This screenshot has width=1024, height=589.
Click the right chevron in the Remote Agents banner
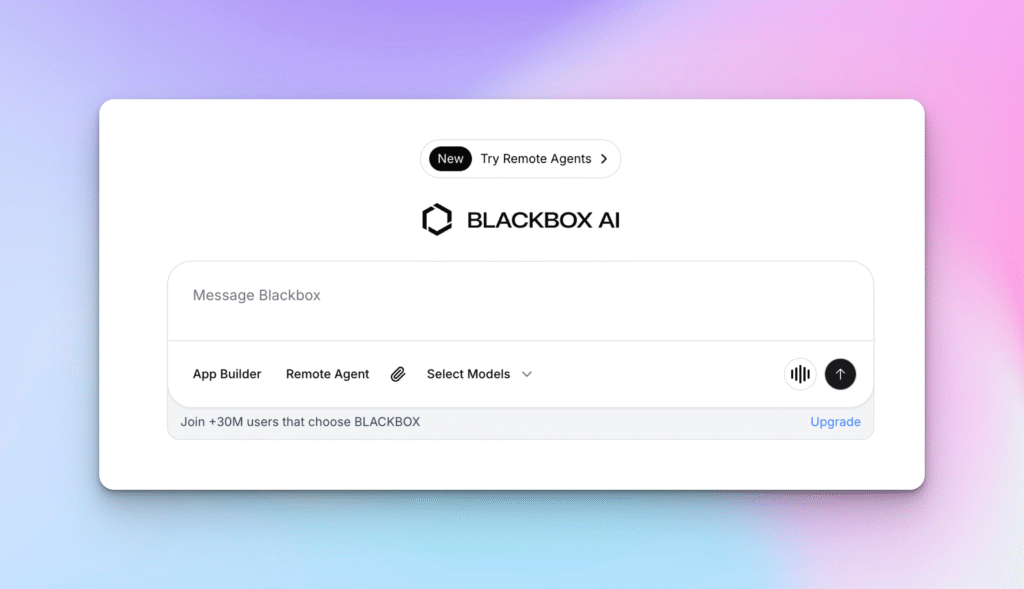(604, 159)
